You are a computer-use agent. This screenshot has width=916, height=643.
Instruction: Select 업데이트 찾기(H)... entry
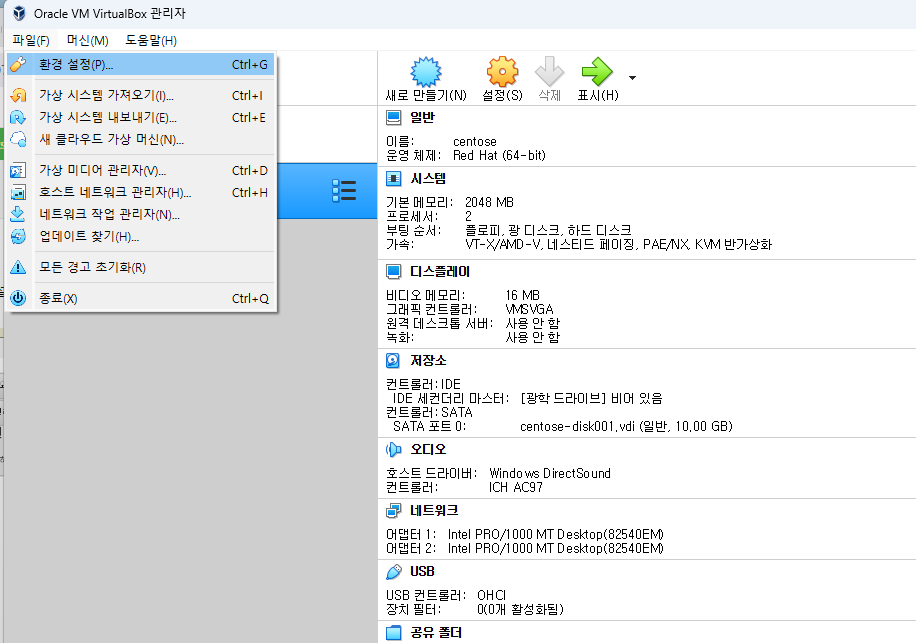pyautogui.click(x=141, y=237)
